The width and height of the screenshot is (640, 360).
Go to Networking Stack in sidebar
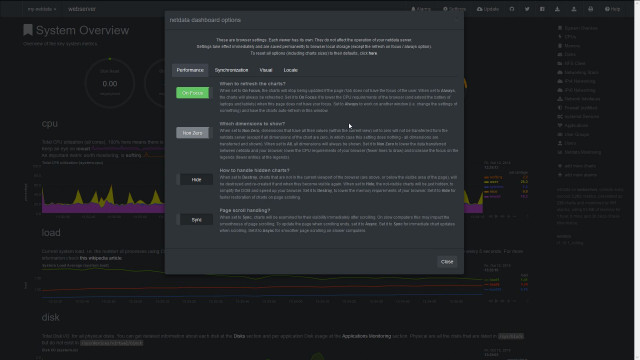pos(578,72)
